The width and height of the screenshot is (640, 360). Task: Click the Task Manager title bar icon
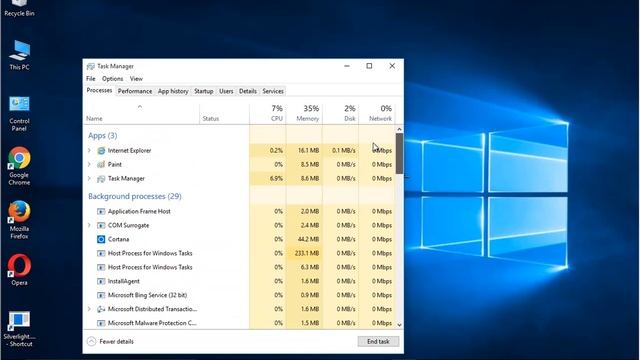(x=91, y=66)
